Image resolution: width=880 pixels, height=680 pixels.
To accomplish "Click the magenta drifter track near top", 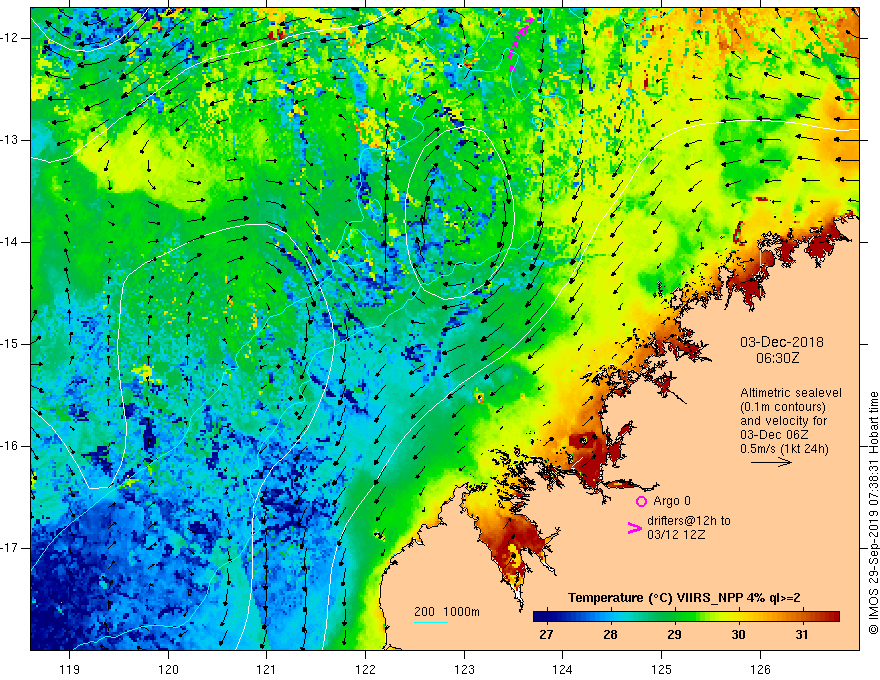I will (x=520, y=44).
